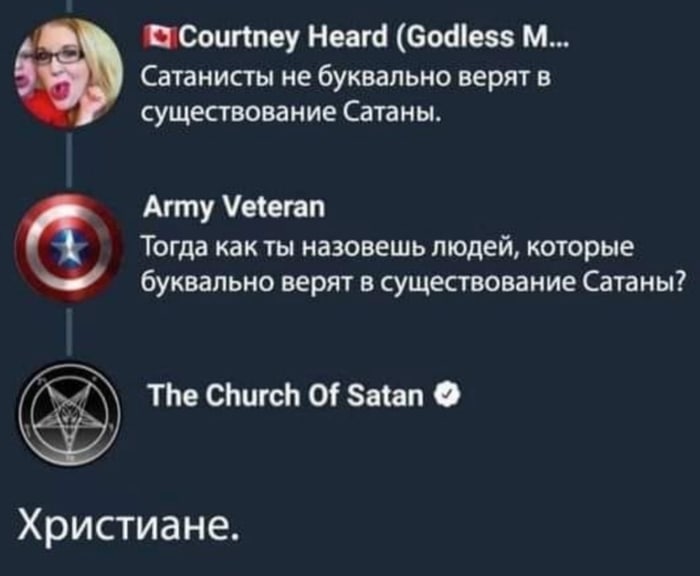Click the line буквально верят в существование Сатаны?
This screenshot has width=700, height=576.
click(x=413, y=281)
